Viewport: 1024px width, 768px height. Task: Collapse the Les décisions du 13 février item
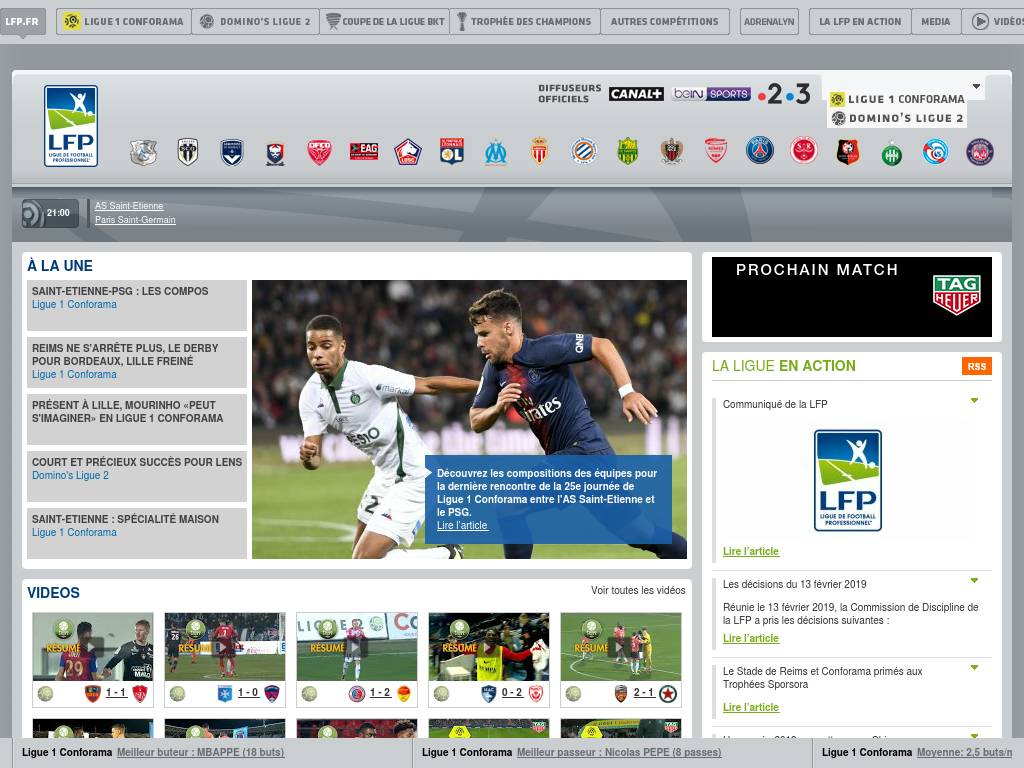click(974, 581)
